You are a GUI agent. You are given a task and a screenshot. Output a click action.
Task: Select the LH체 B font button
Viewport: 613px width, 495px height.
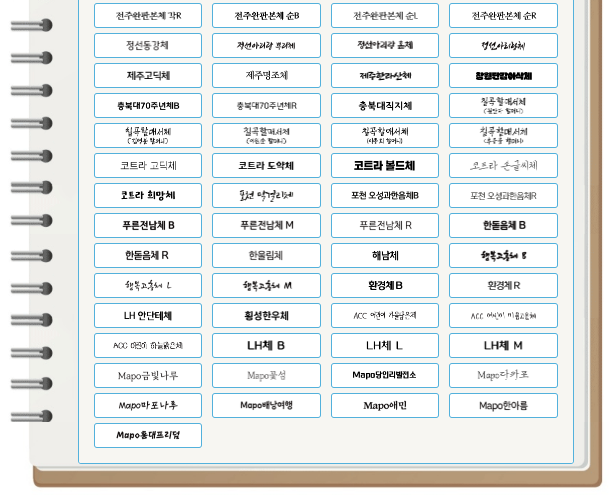[266, 346]
